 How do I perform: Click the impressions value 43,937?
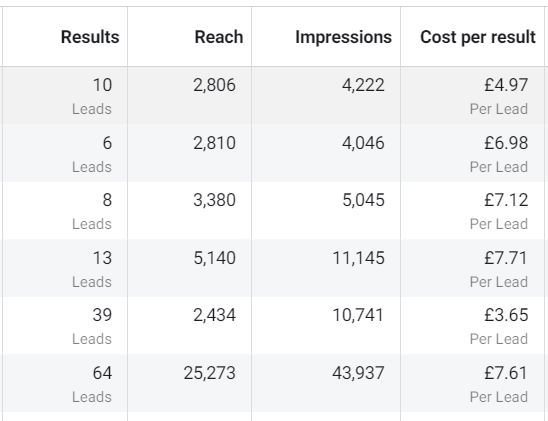coord(359,373)
